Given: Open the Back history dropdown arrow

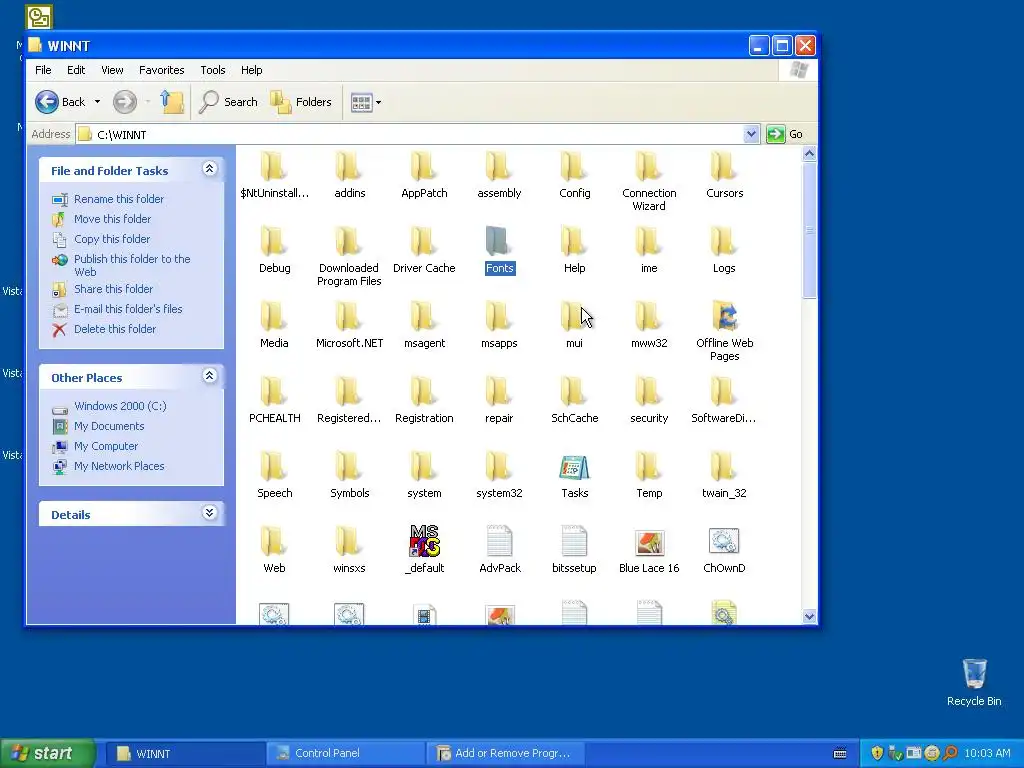Looking at the screenshot, I should click(97, 102).
